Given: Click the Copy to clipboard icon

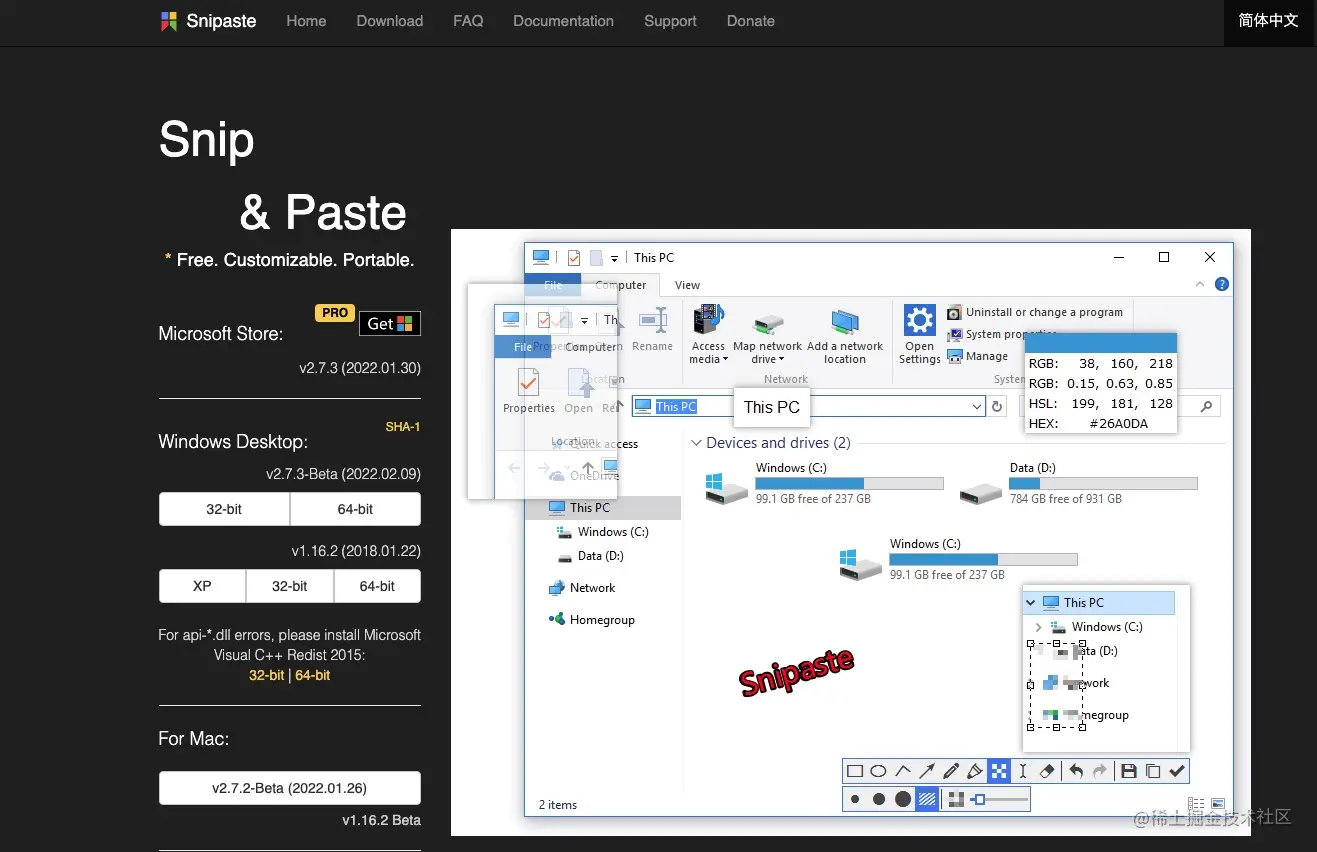Looking at the screenshot, I should point(1153,771).
